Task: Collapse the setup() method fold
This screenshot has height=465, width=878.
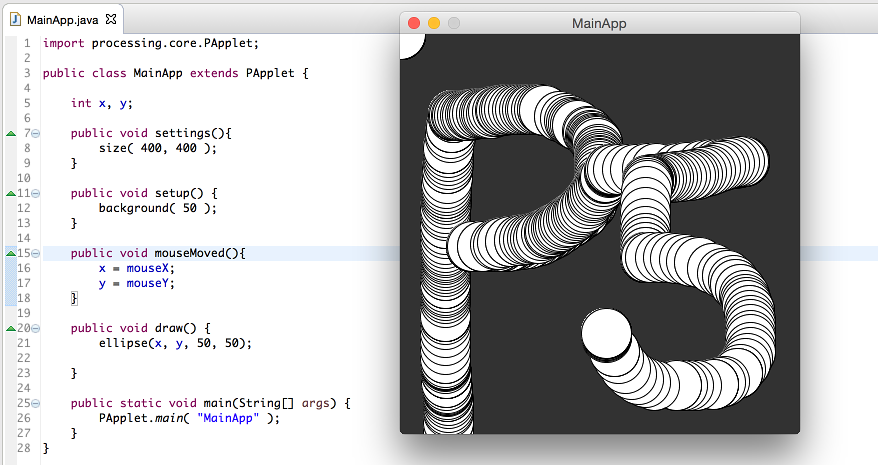Action: [x=35, y=193]
